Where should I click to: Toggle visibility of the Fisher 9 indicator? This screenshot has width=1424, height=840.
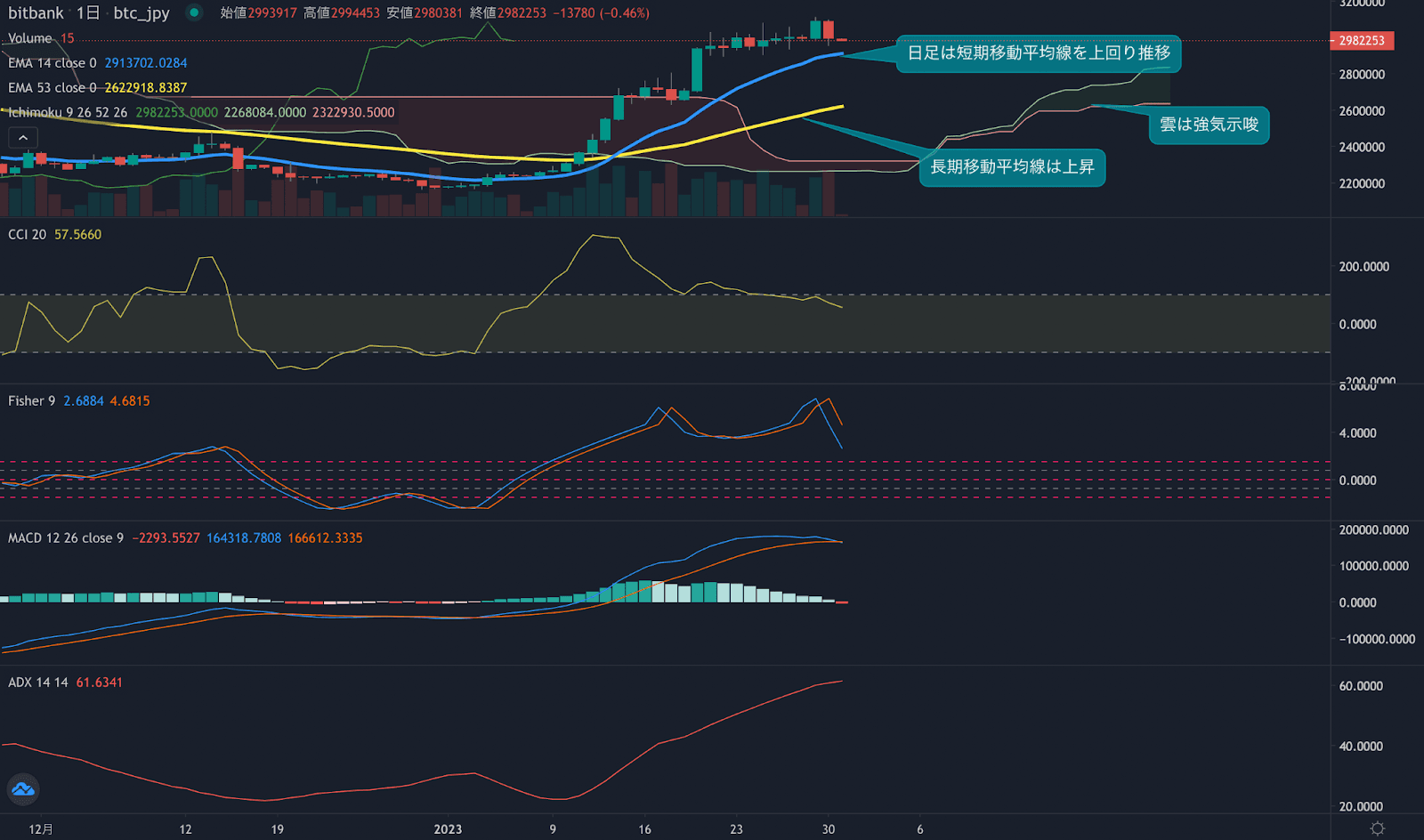pos(31,400)
